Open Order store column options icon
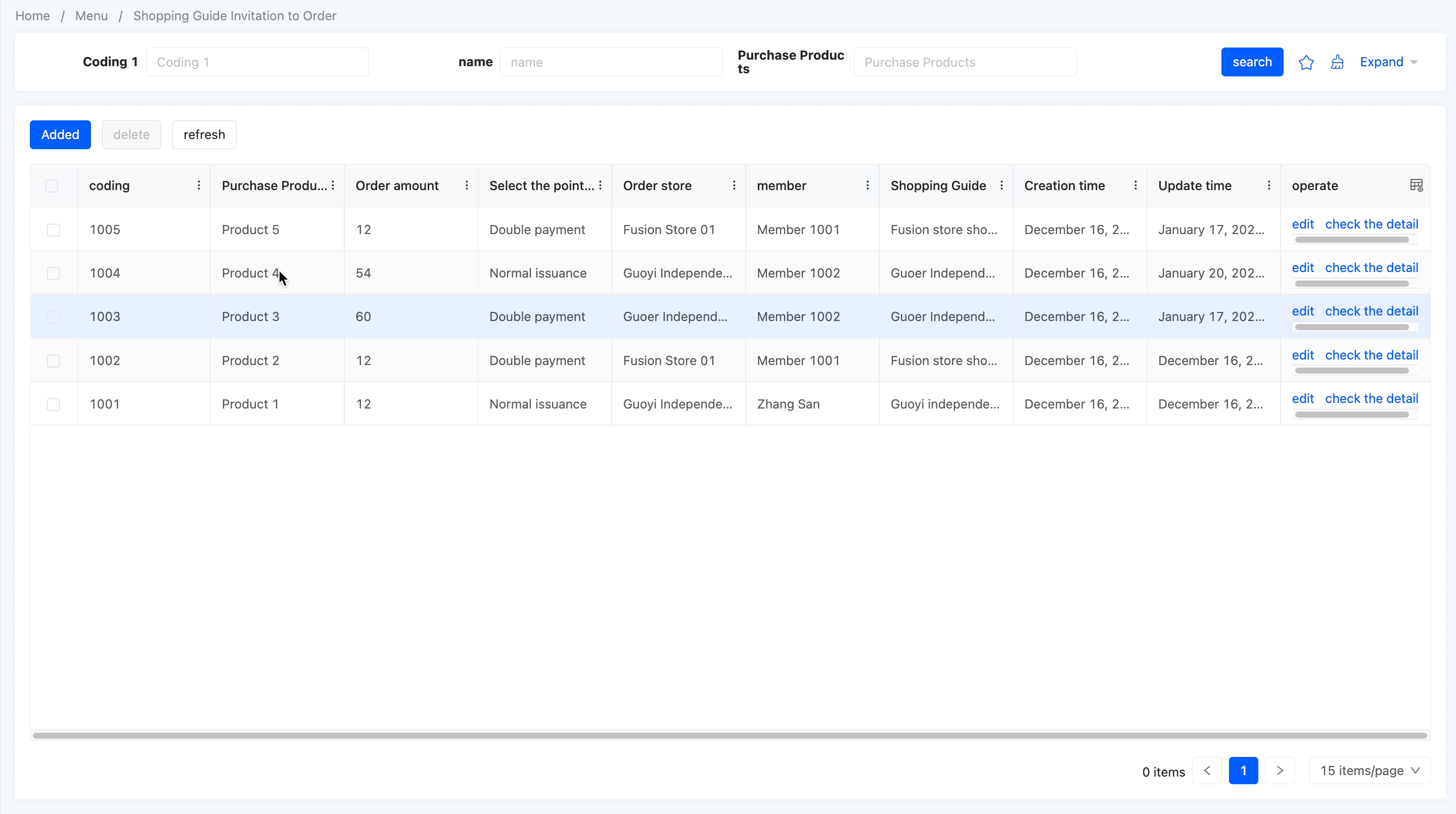 pyautogui.click(x=734, y=186)
